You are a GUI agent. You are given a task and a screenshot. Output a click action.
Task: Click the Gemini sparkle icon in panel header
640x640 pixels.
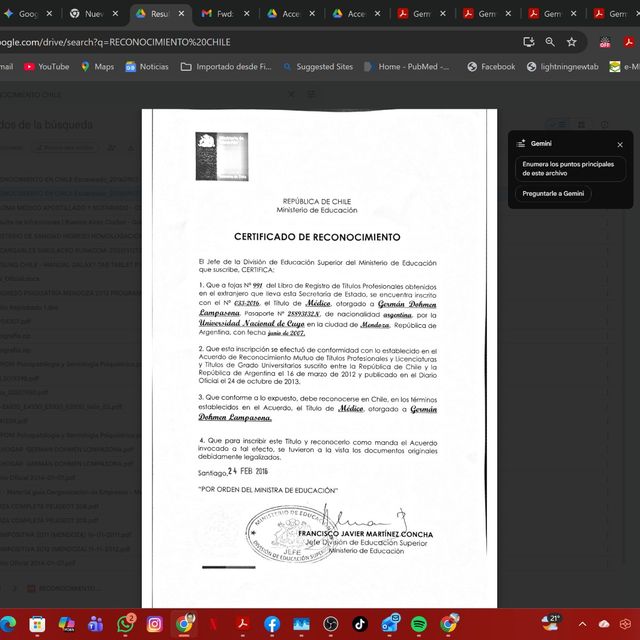point(520,143)
